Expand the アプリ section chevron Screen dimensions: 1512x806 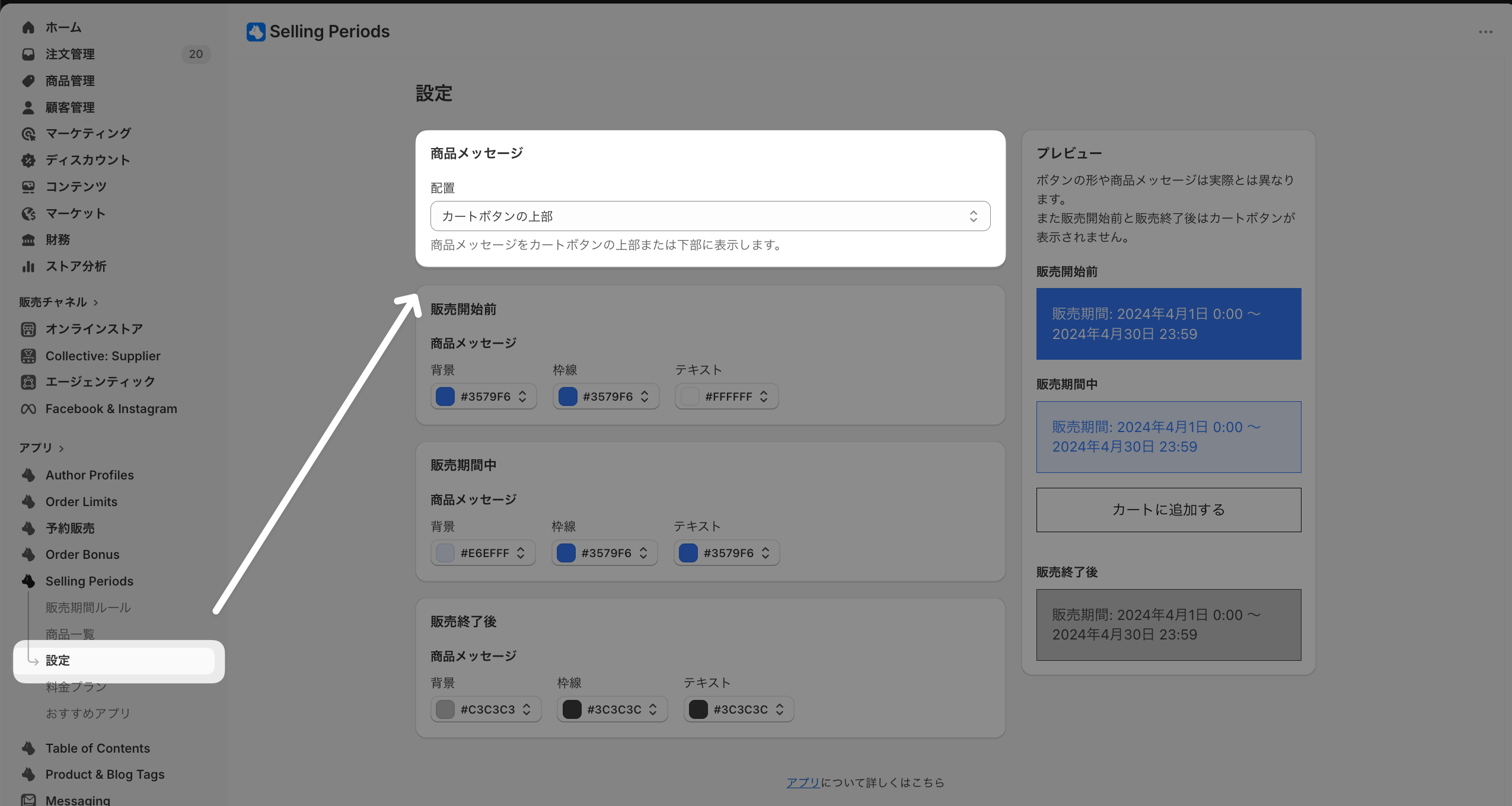(x=61, y=448)
